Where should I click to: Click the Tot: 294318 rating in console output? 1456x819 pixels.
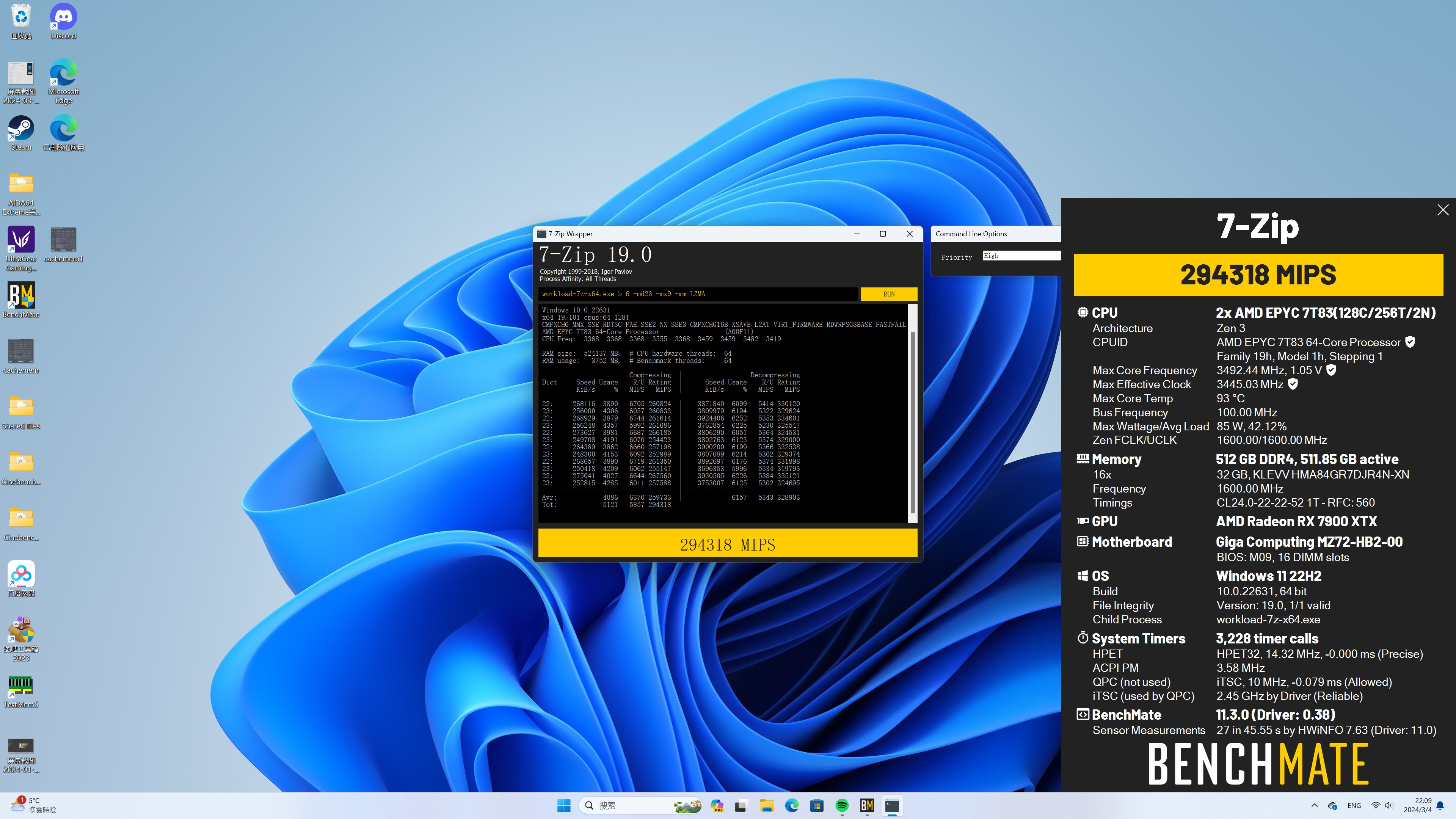point(660,505)
